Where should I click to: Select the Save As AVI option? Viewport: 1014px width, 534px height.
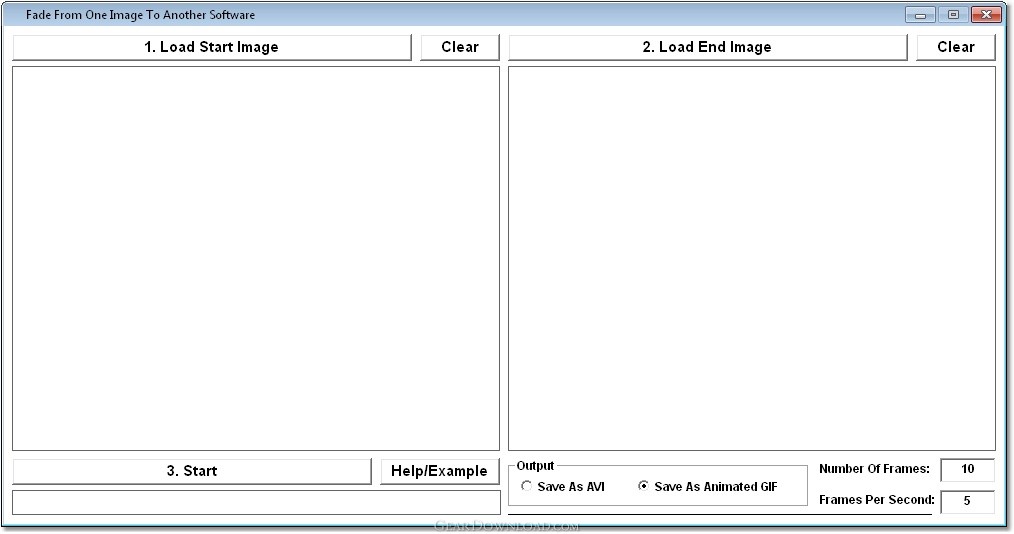[527, 487]
